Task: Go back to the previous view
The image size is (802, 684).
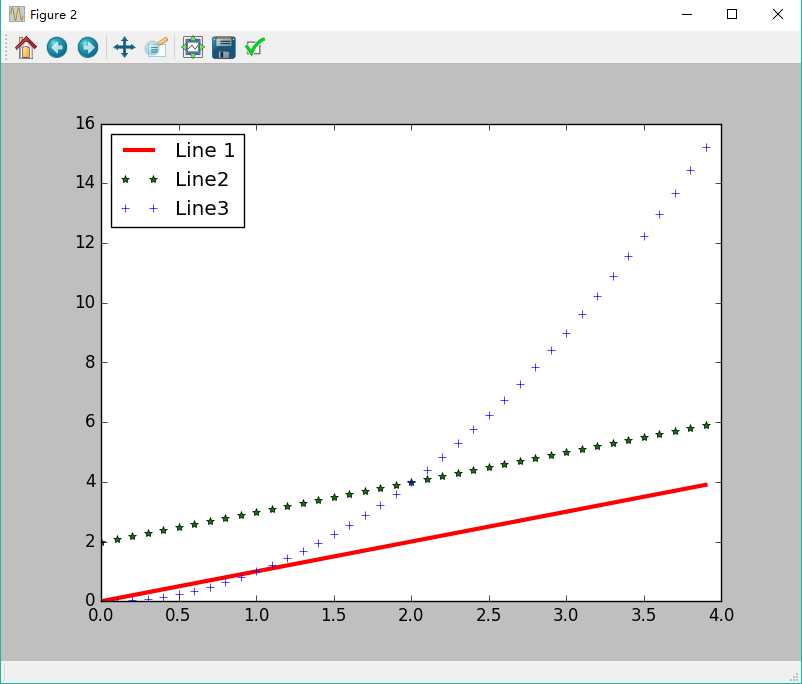Action: [x=57, y=48]
